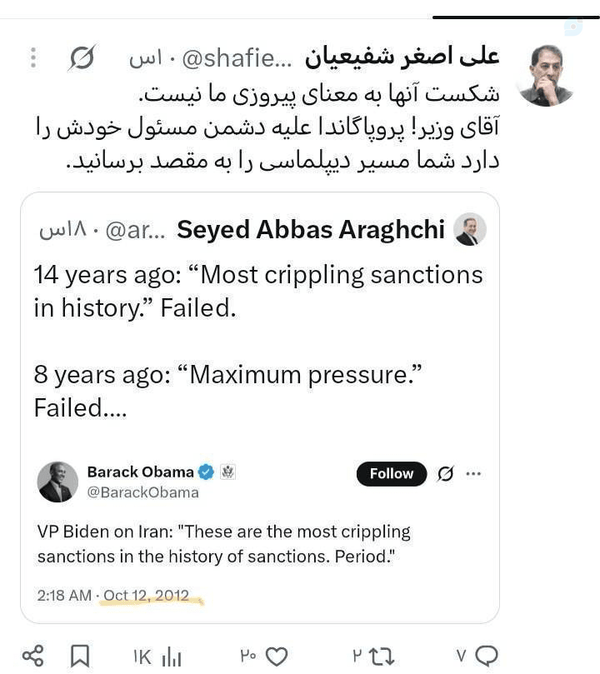The image size is (600, 674).
Task: Open Seyed Abbas Araghchi's avatar
Action: pyautogui.click(x=470, y=229)
